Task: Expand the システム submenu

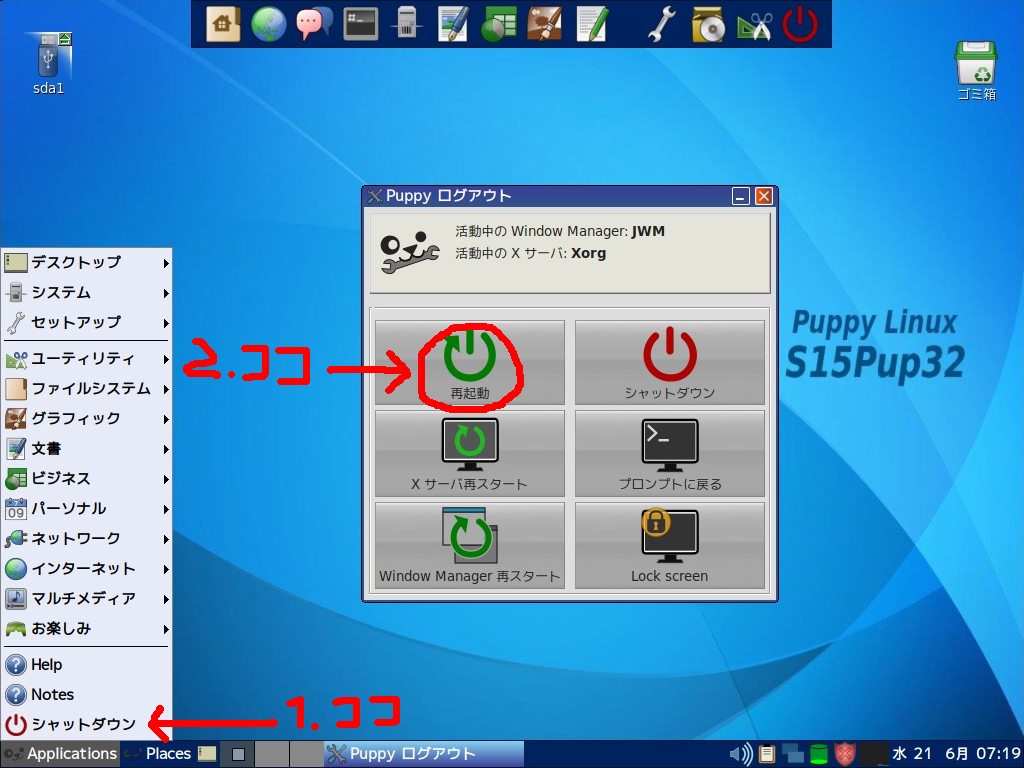Action: pos(86,293)
